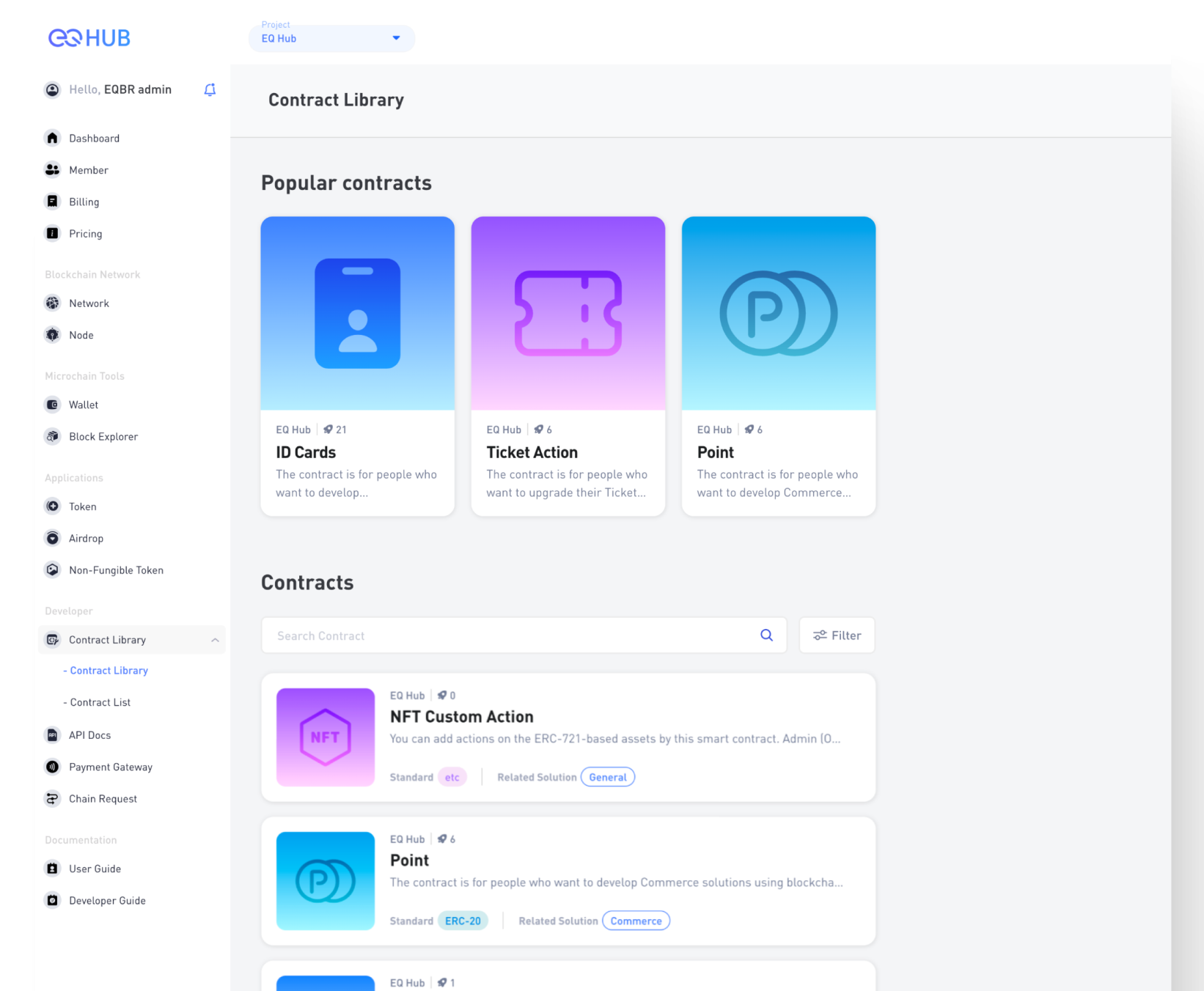This screenshot has width=1204, height=991.
Task: Open the Non-Fungible Token menu item
Action: click(x=116, y=570)
